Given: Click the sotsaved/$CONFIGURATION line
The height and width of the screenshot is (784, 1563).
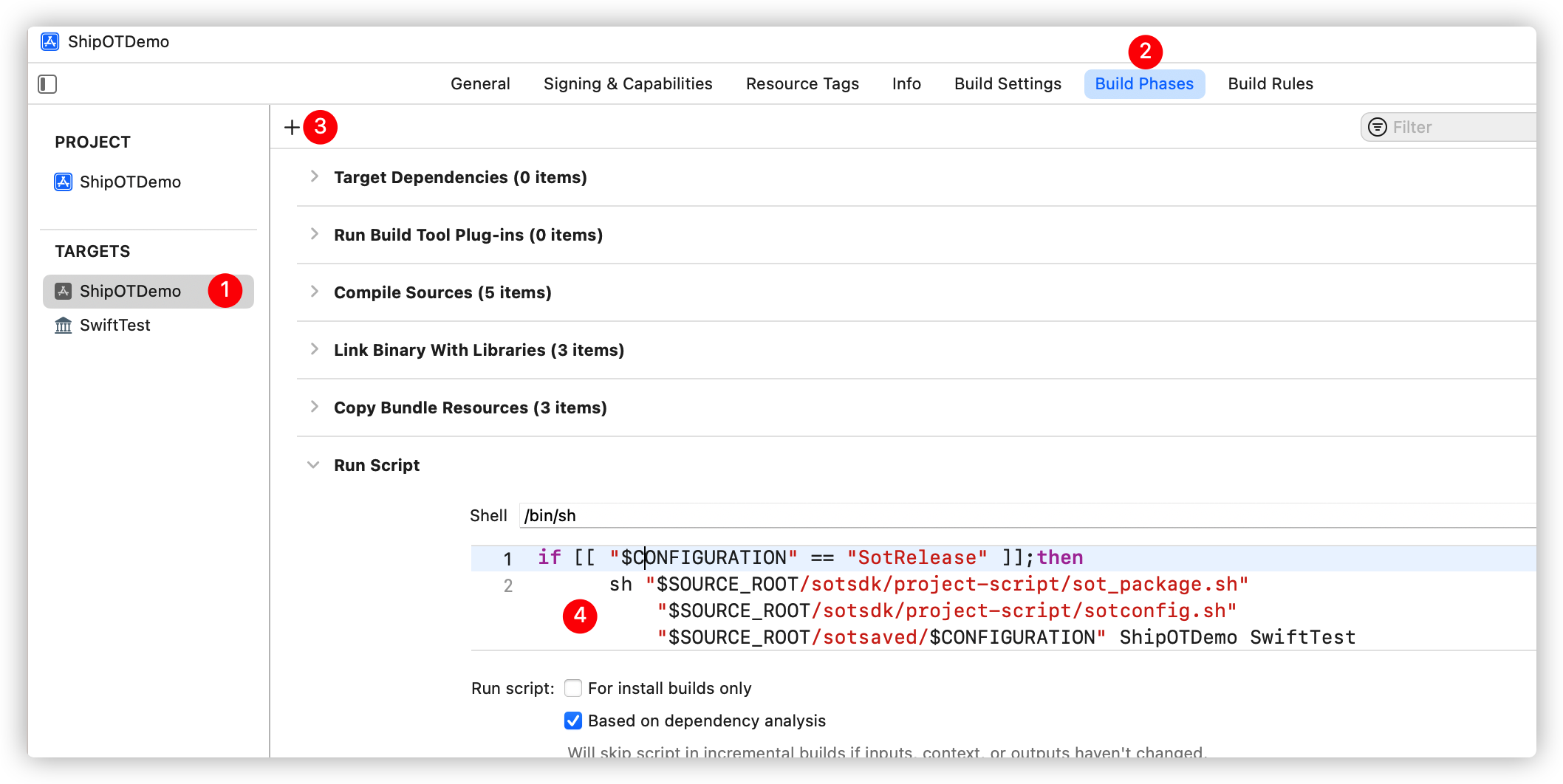Looking at the screenshot, I should point(1006,638).
